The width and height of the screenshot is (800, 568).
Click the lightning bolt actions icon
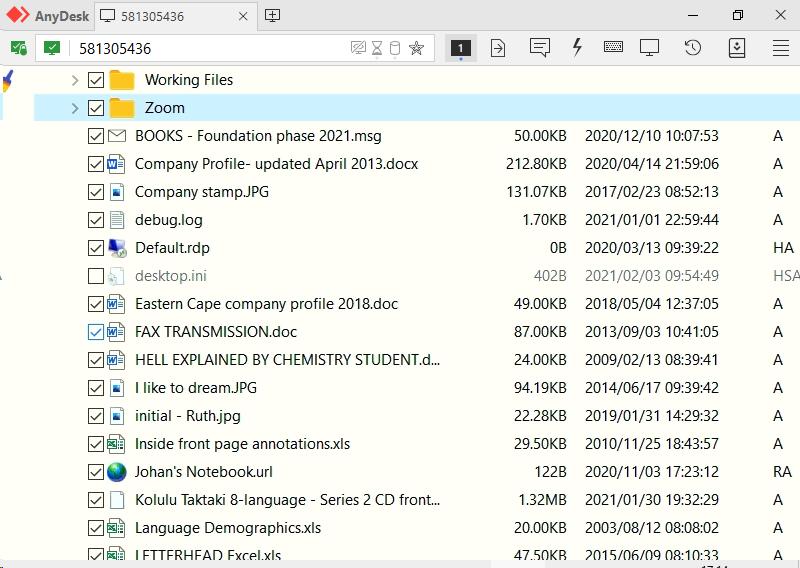coord(577,47)
